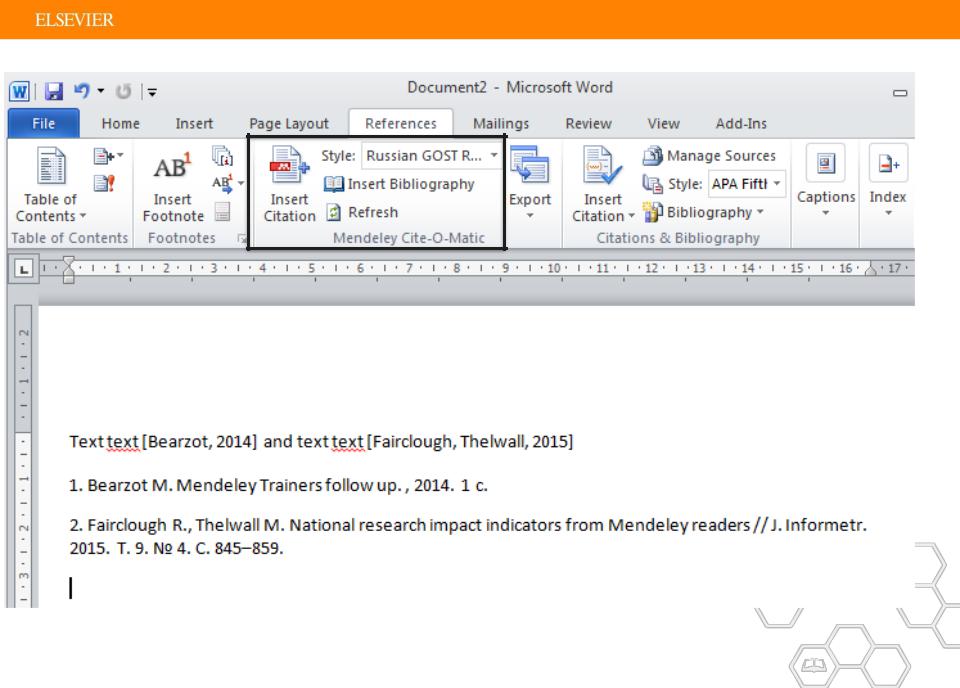960x688 pixels.
Task: Open Word's Insert Citation dropdown in Citations & Bibliography
Action: pos(602,185)
